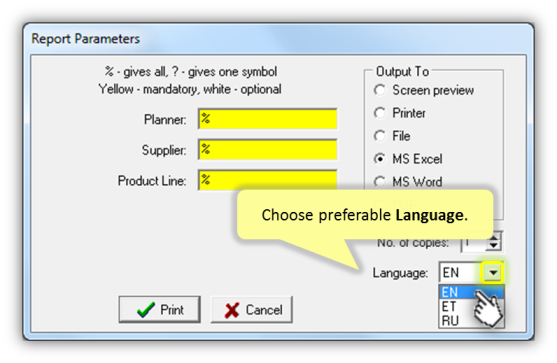Focus the yellow Supplier input field

[267, 150]
